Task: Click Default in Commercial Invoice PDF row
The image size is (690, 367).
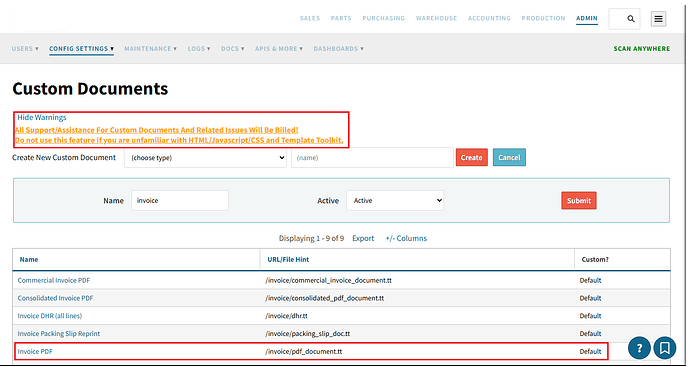Action: pyautogui.click(x=590, y=280)
